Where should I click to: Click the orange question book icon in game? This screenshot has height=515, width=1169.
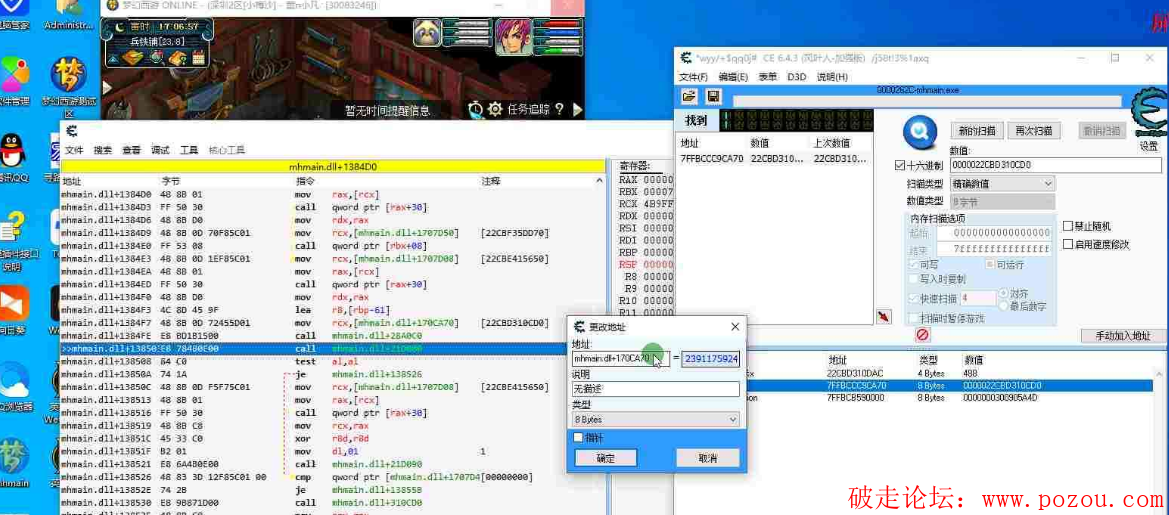tap(177, 57)
